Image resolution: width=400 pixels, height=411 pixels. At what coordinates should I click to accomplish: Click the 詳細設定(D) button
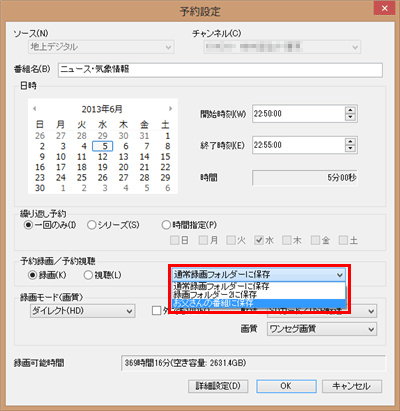[x=218, y=386]
